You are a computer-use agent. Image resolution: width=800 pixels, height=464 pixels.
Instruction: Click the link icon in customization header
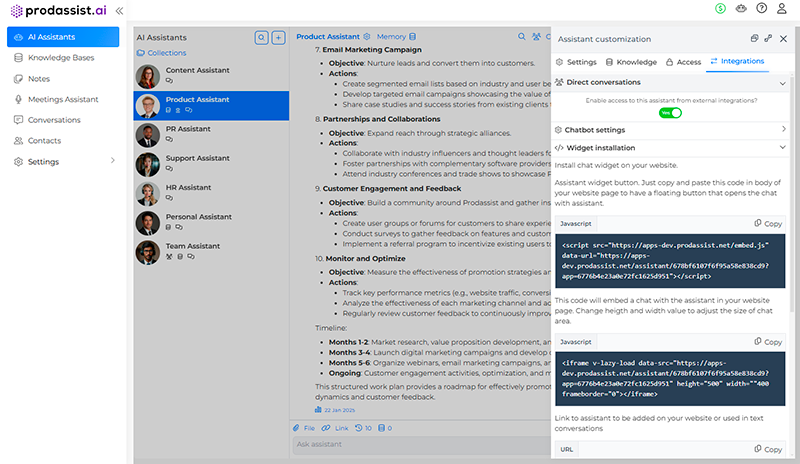tap(768, 38)
